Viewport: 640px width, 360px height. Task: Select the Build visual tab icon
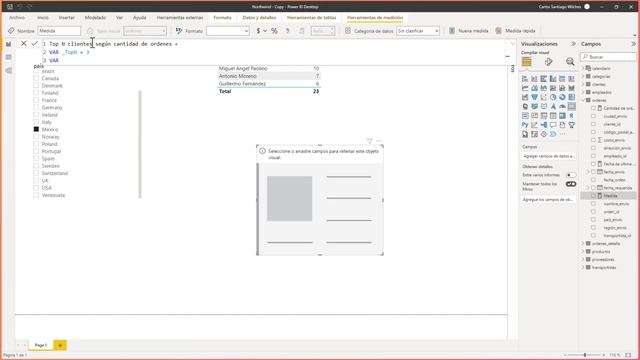(527, 62)
